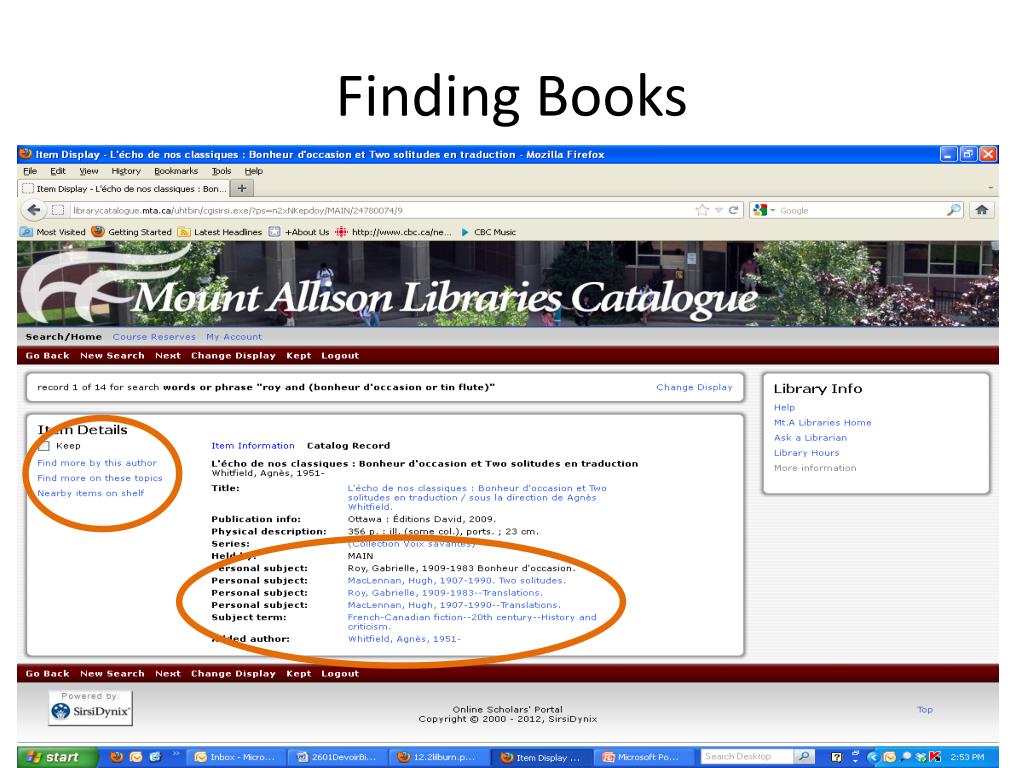Open the Help menu

(253, 171)
